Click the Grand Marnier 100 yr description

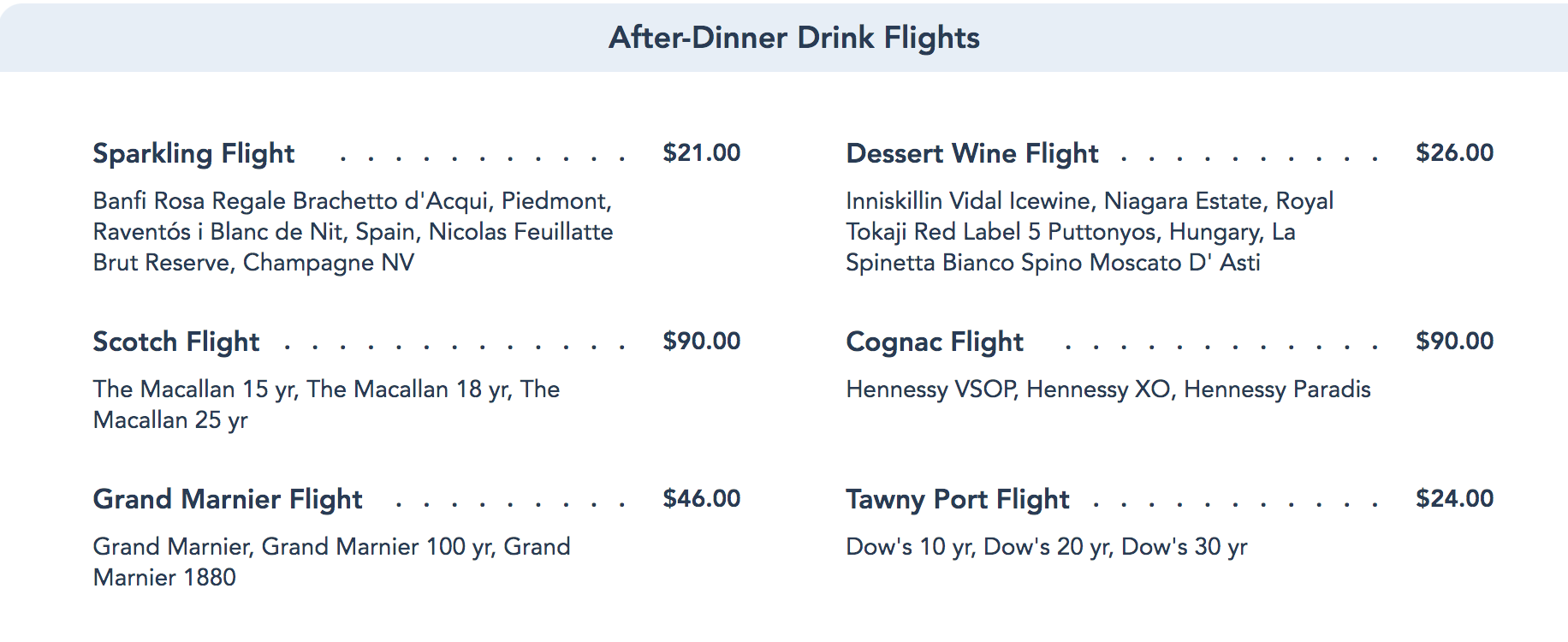pos(330,562)
